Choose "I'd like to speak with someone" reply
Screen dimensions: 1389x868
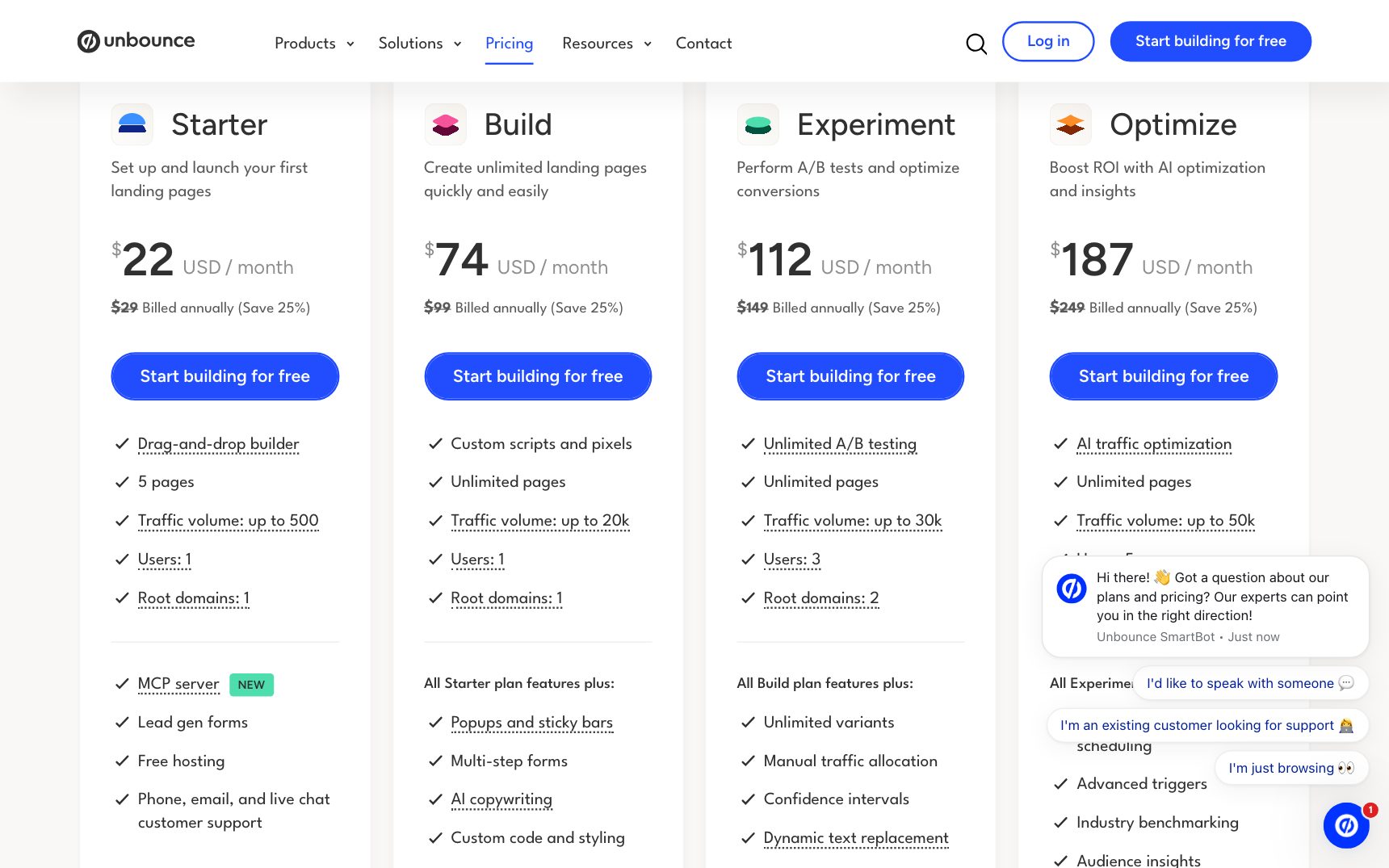tap(1251, 683)
